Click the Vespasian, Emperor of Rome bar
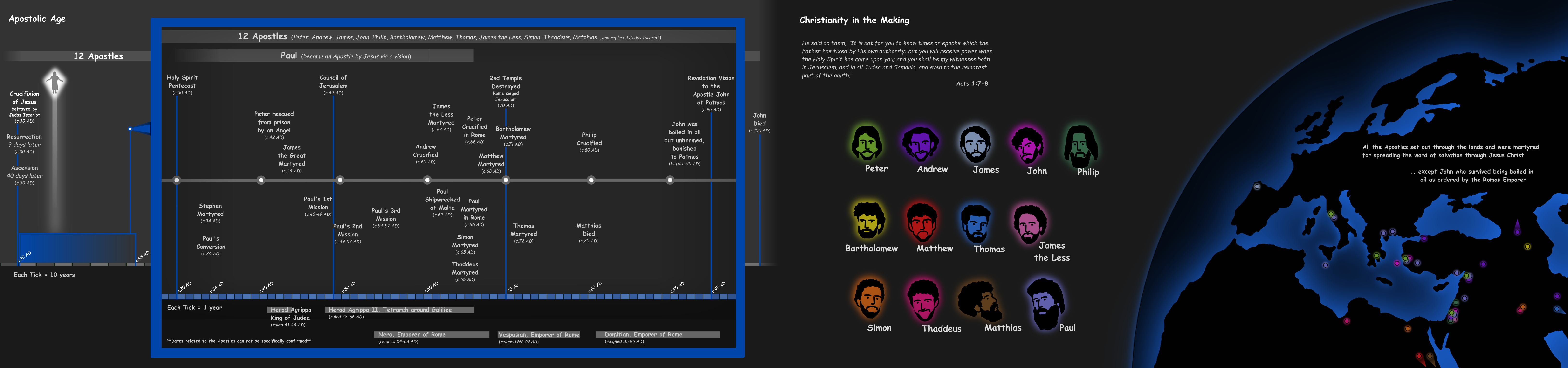 pyautogui.click(x=538, y=334)
